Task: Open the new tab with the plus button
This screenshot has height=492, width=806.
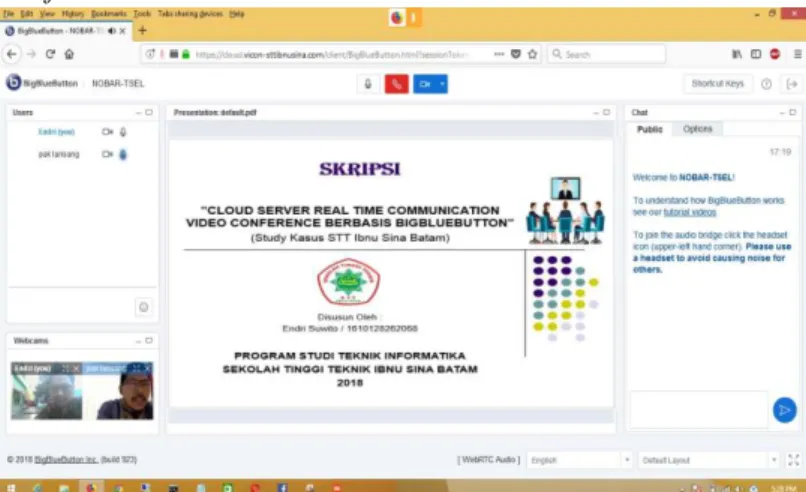Action: coord(142,31)
